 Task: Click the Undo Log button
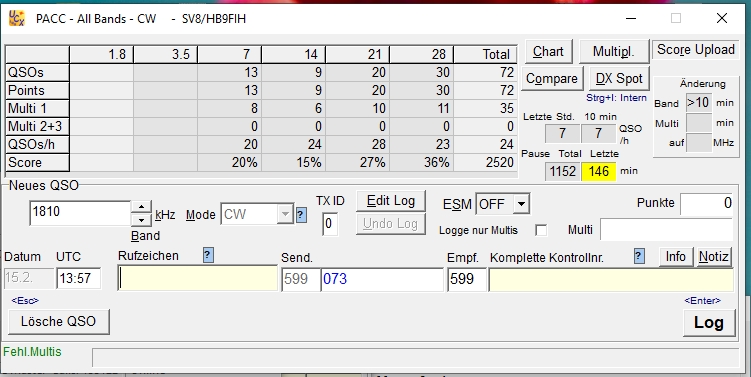click(391, 224)
